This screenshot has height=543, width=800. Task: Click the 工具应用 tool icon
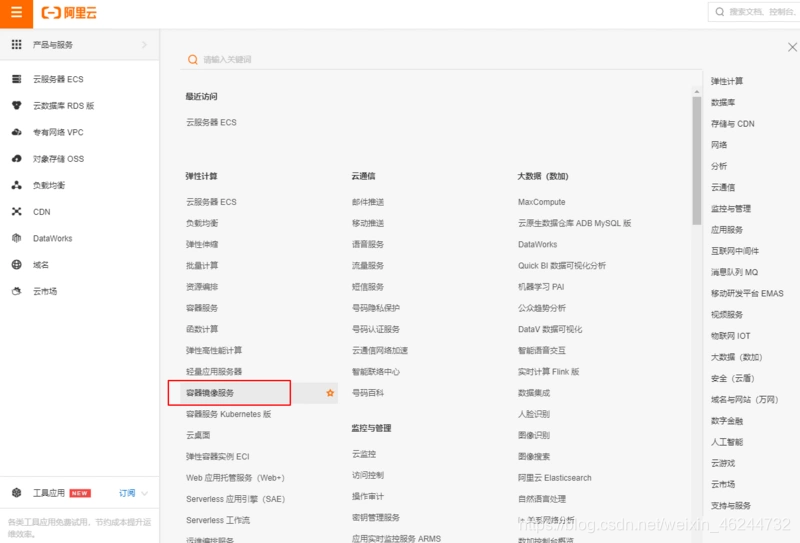tap(16, 493)
